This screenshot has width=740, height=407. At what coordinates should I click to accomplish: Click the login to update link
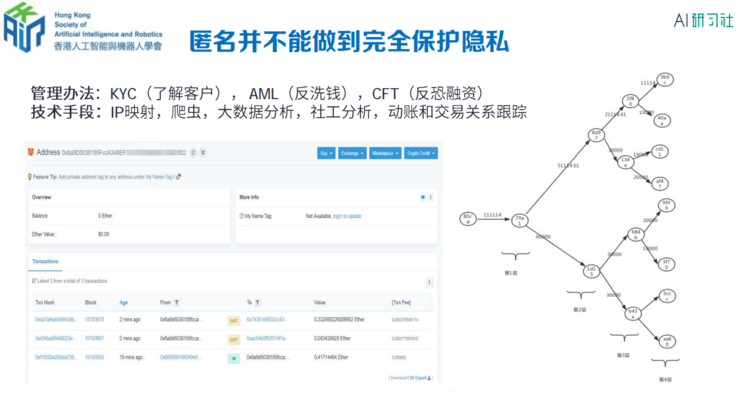(347, 215)
